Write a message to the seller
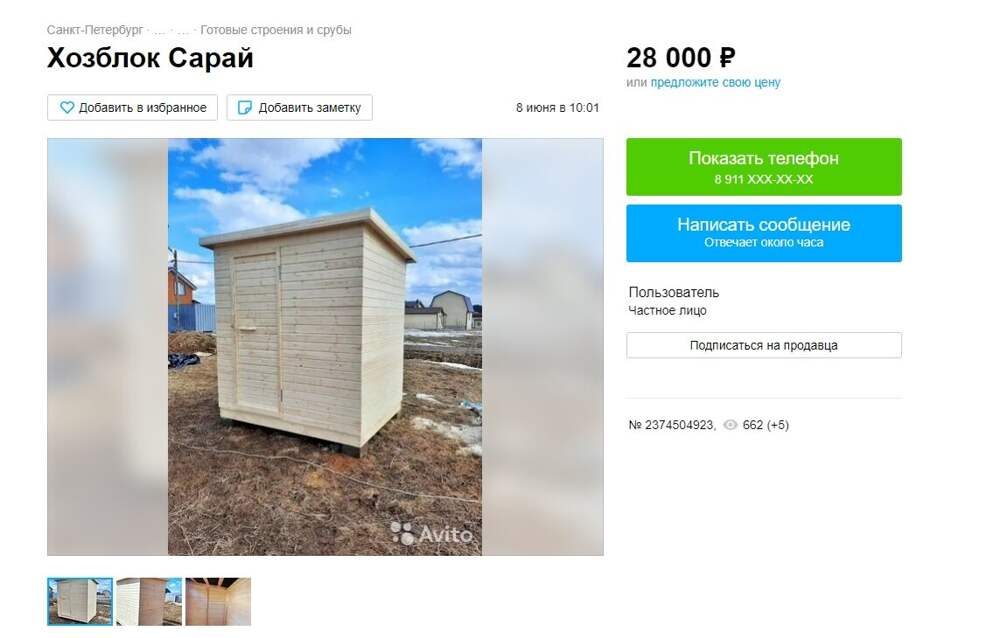Viewport: 1000px width, 638px height. point(764,234)
